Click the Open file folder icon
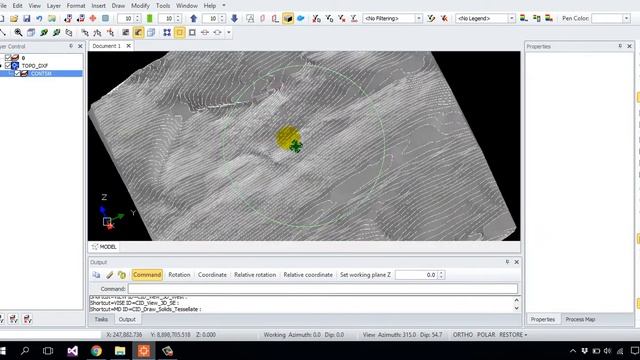The width and height of the screenshot is (640, 360). click(14, 18)
